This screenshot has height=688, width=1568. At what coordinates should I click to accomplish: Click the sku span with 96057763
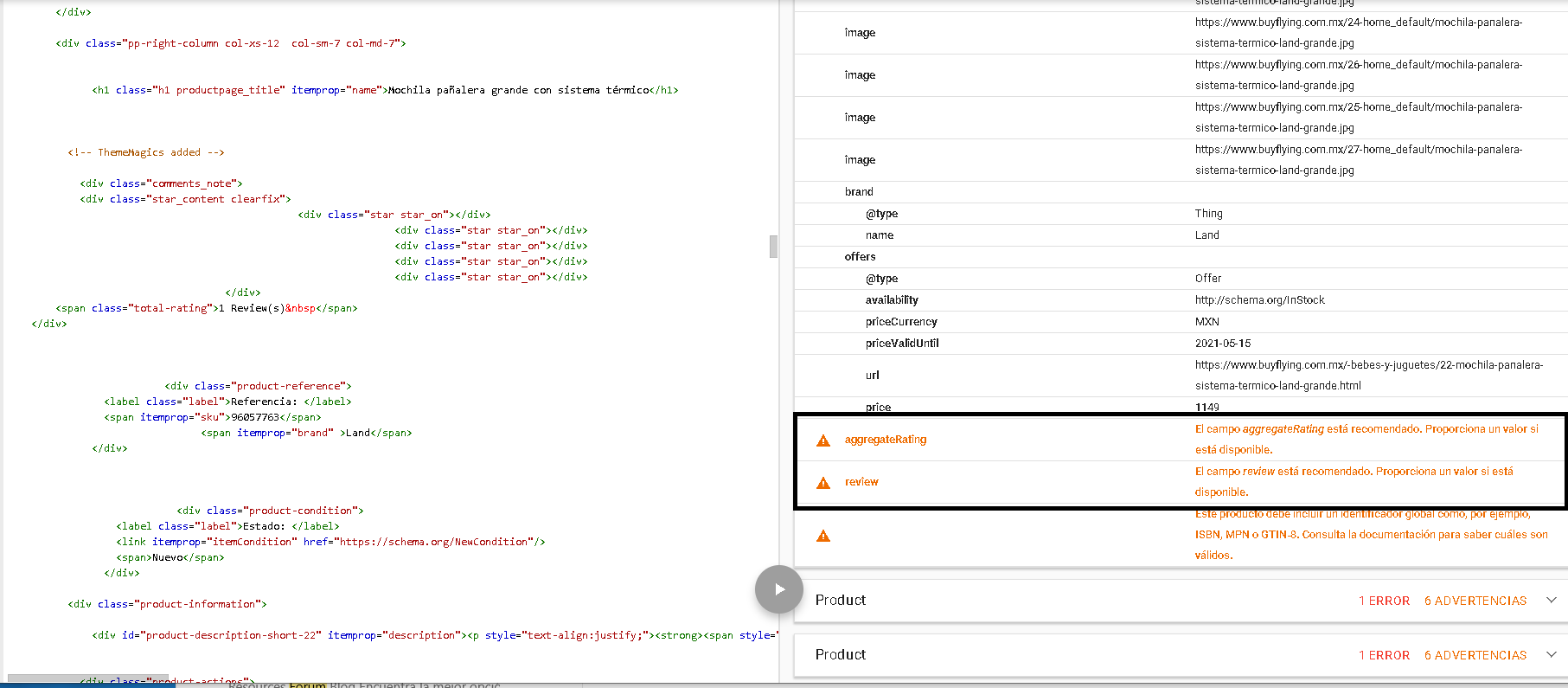(213, 417)
